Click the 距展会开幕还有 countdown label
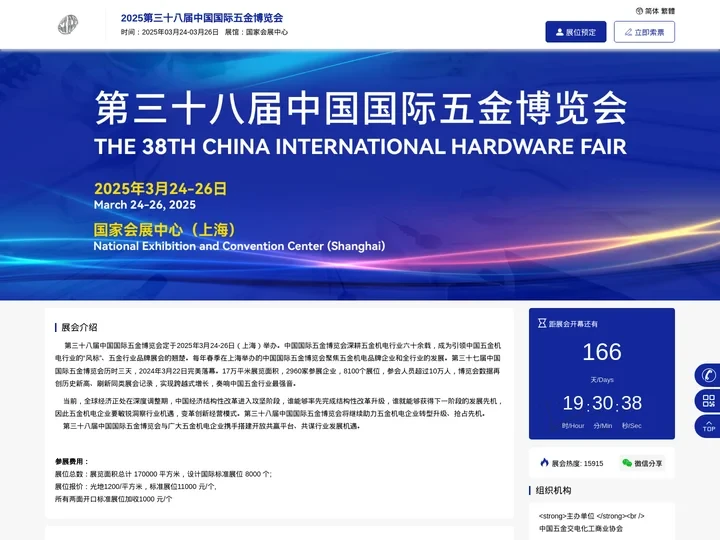The image size is (720, 540). coord(573,324)
